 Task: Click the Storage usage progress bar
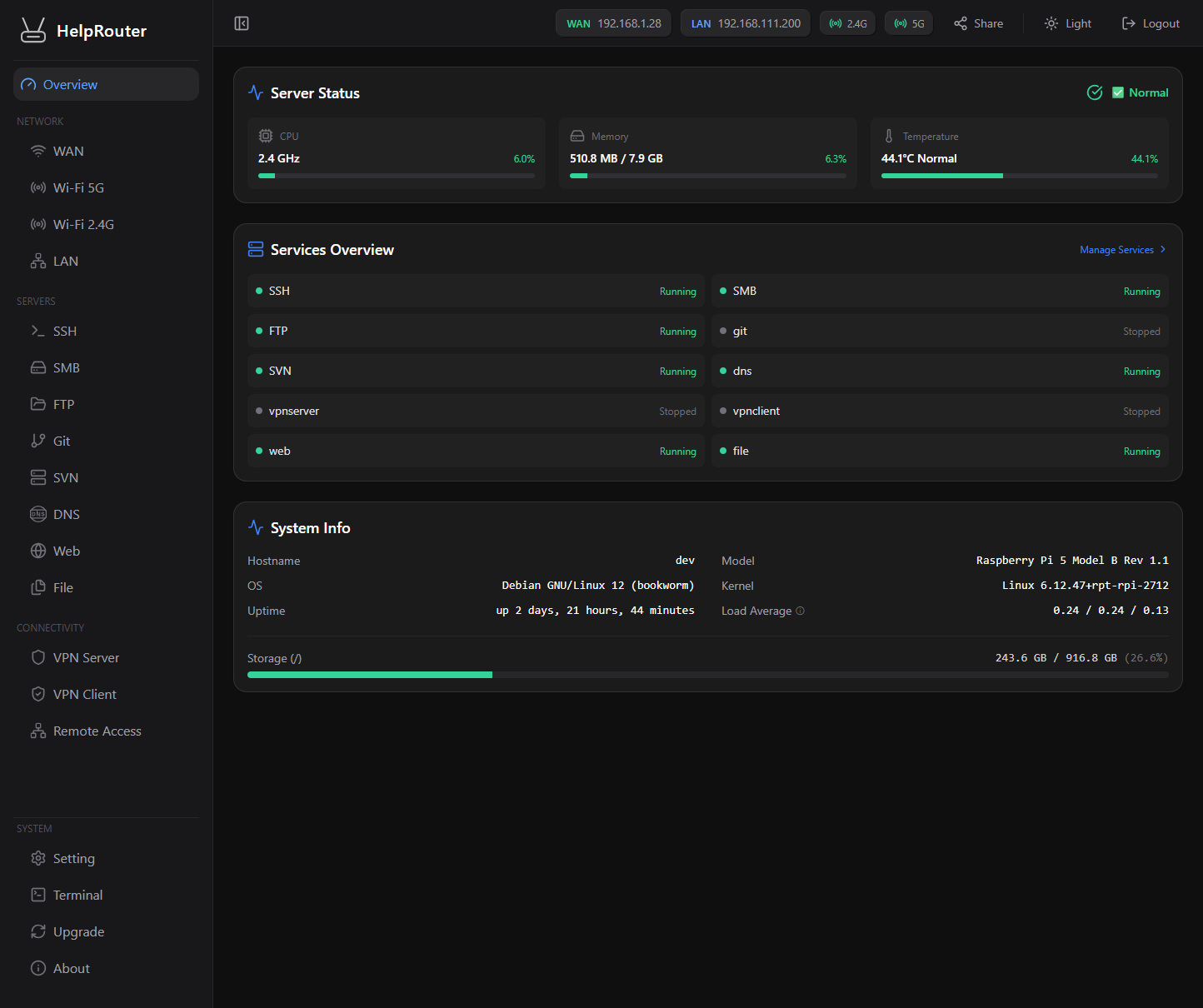tap(707, 675)
